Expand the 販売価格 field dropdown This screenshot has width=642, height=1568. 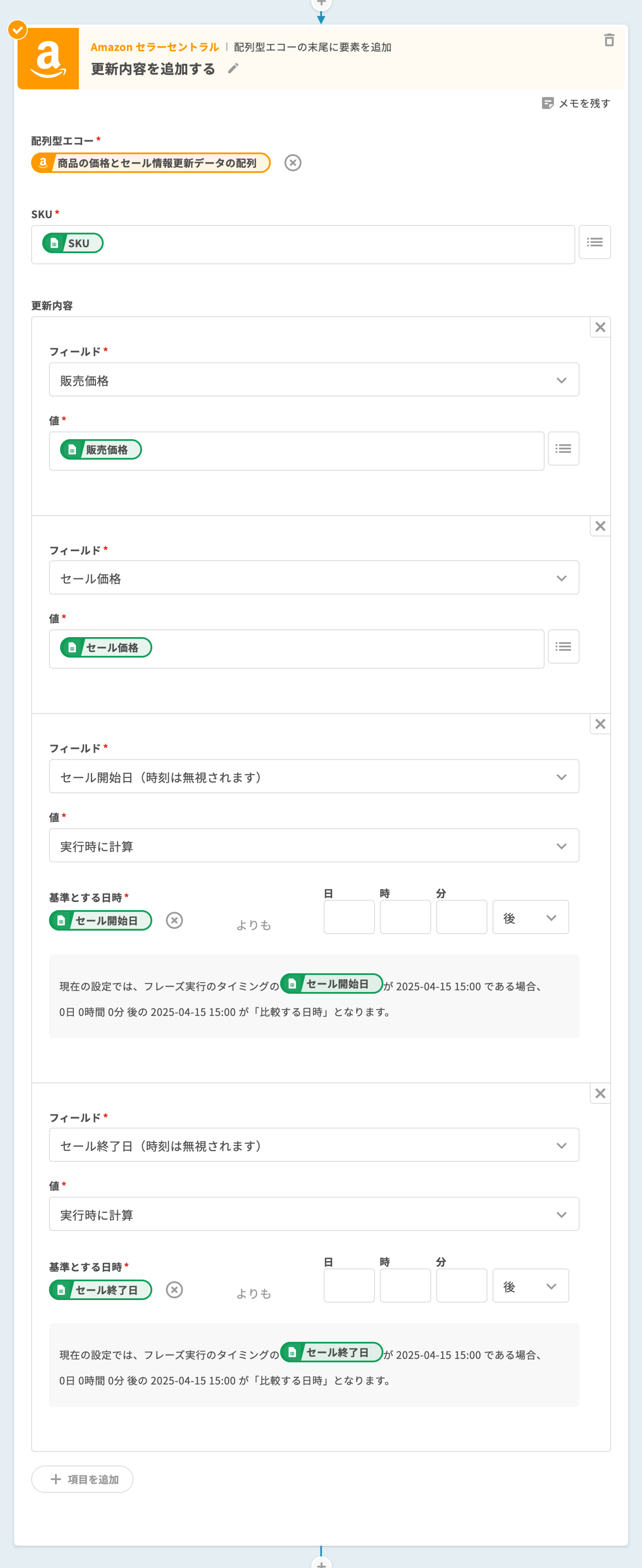pyautogui.click(x=313, y=380)
